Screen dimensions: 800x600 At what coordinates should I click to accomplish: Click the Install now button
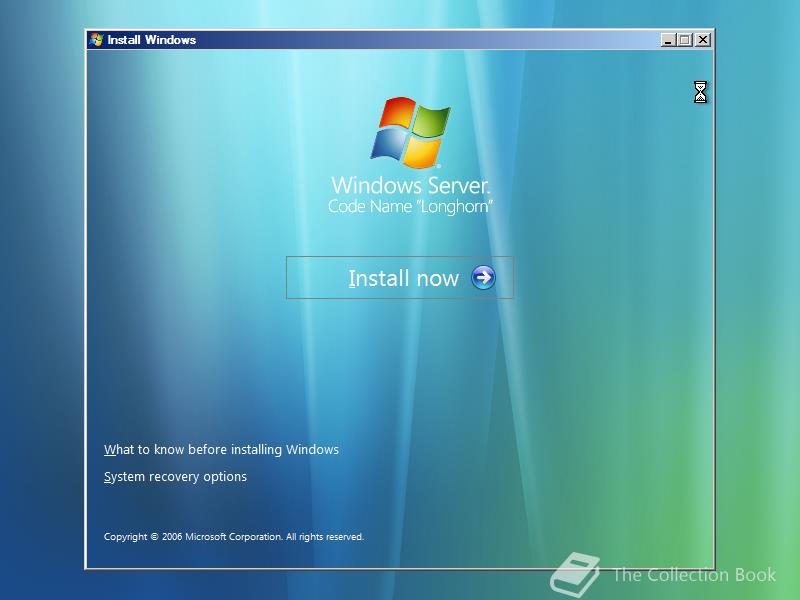(399, 278)
